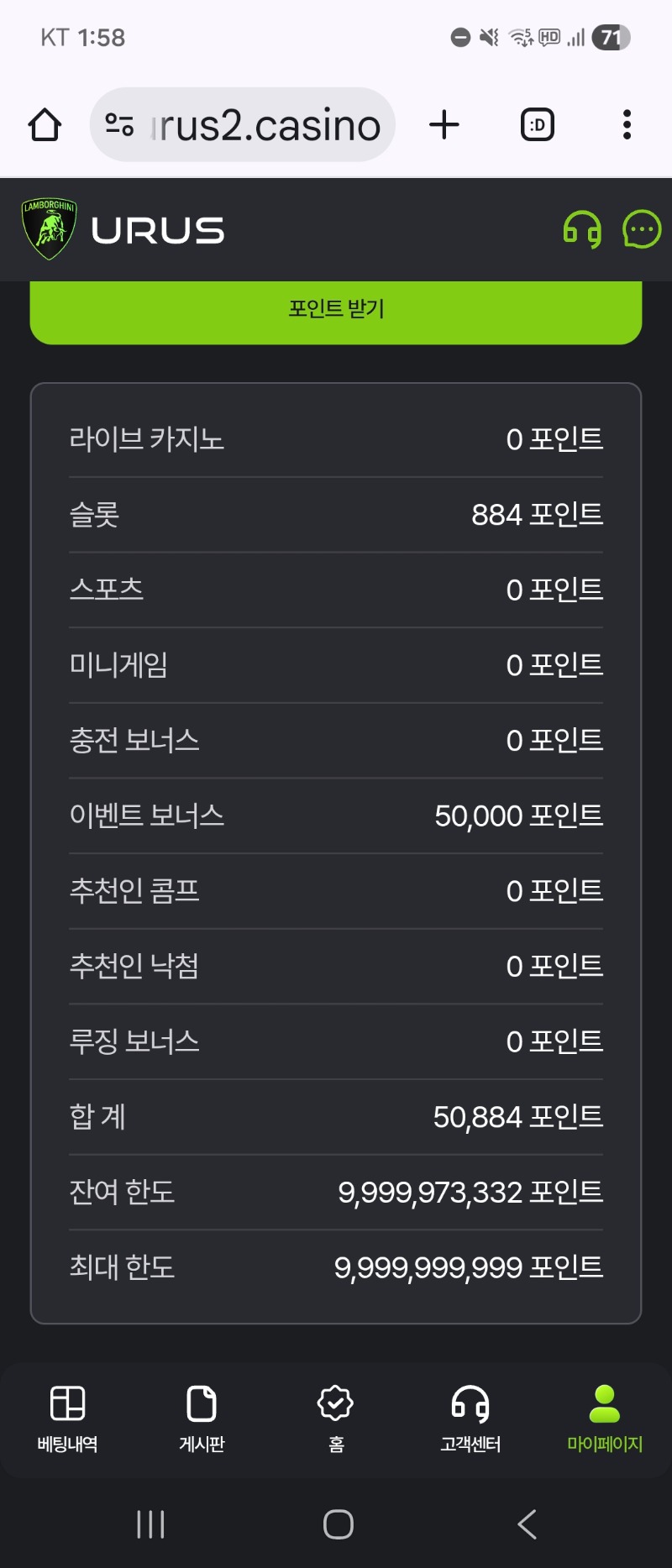672x1568 pixels.
Task: Open a new browser tab
Action: coord(444,125)
